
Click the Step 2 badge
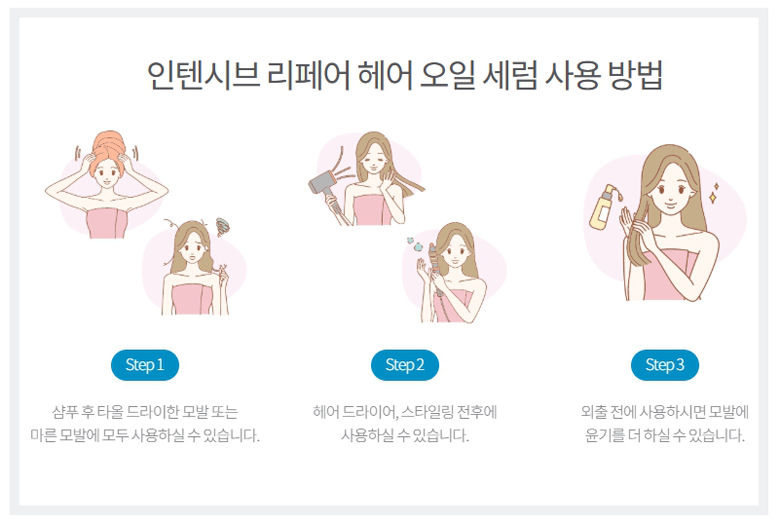pyautogui.click(x=405, y=365)
